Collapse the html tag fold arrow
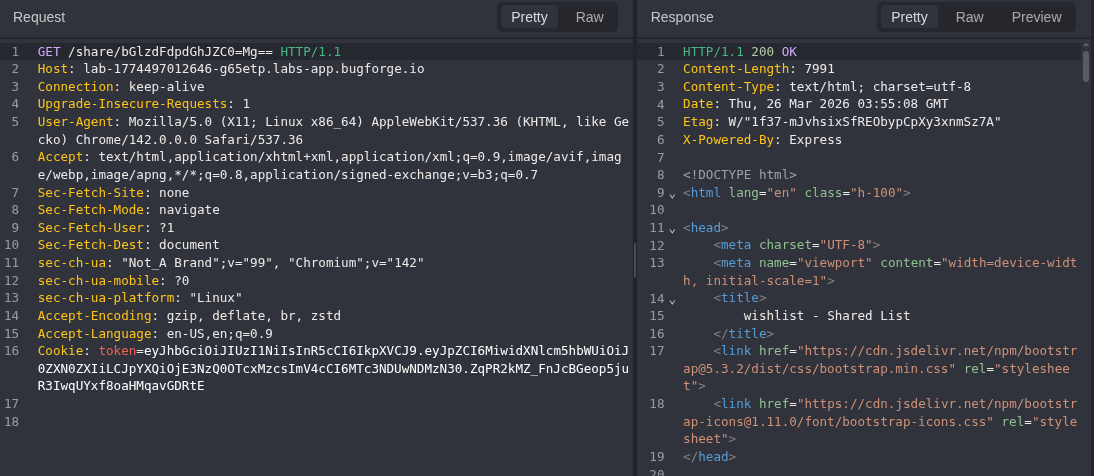The height and width of the screenshot is (476, 1094). click(673, 193)
